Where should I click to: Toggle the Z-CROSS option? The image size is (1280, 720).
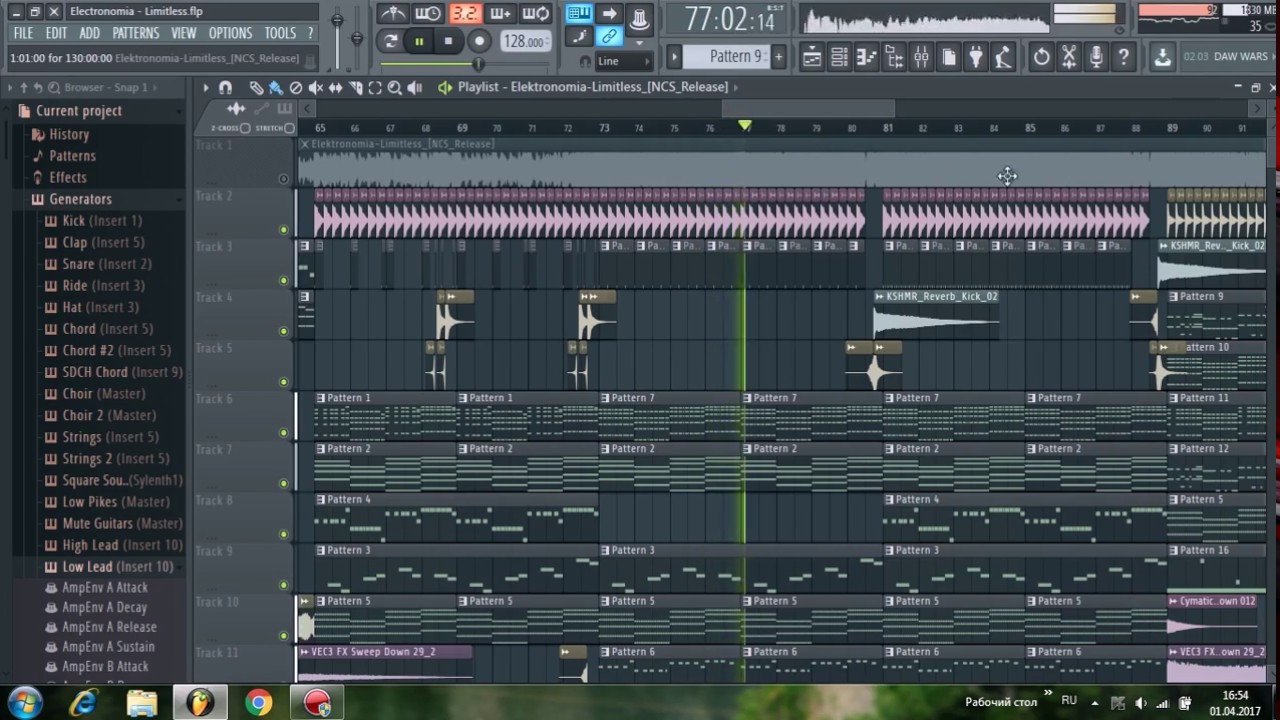tap(245, 128)
